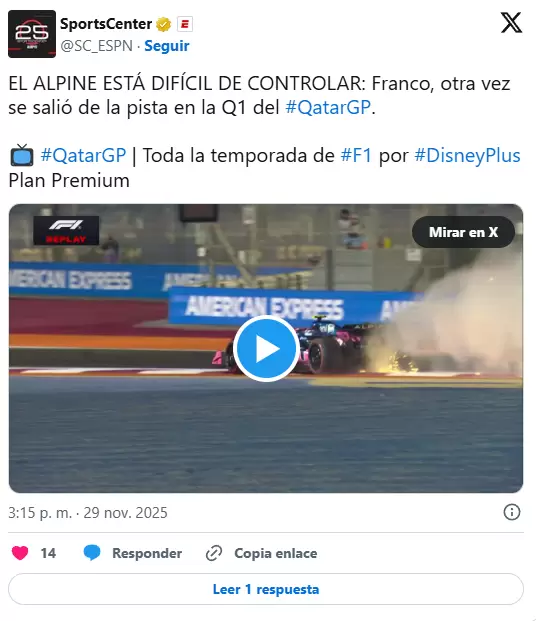Click the X logo icon
This screenshot has height=621, width=536.
tap(511, 23)
